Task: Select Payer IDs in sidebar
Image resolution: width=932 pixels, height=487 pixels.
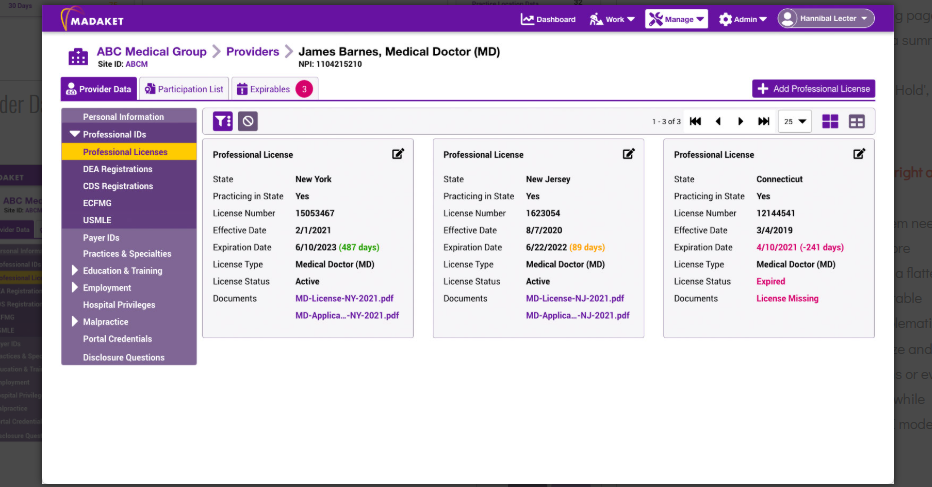Action: (129, 237)
